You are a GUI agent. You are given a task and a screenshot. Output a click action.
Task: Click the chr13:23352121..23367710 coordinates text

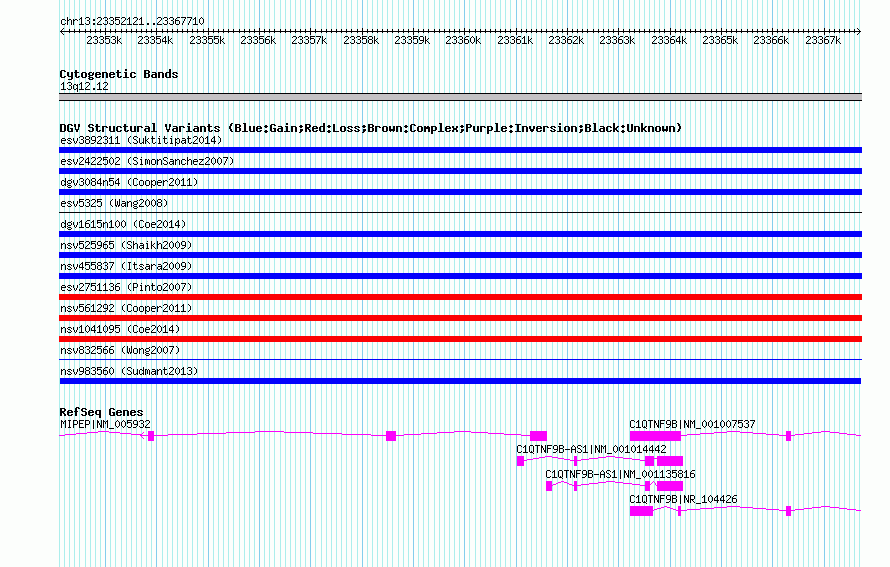point(132,21)
